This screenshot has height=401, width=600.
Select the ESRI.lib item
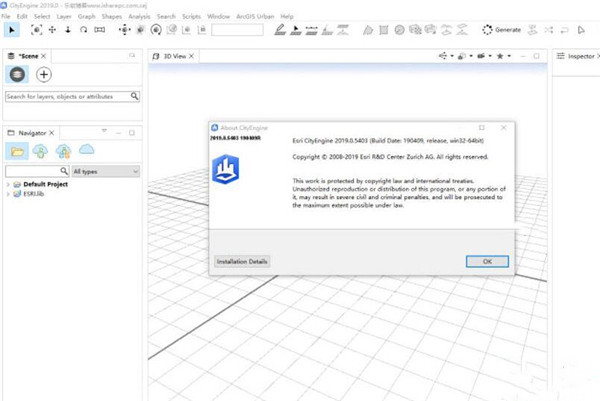(34, 194)
